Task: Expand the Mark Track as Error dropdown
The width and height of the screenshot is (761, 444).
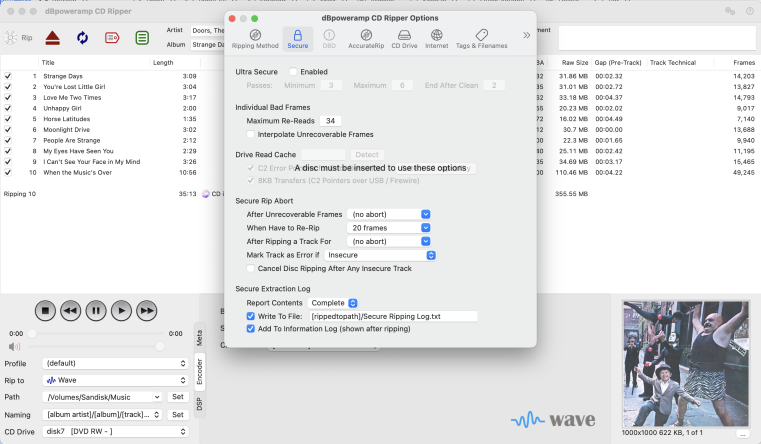Action: point(381,255)
